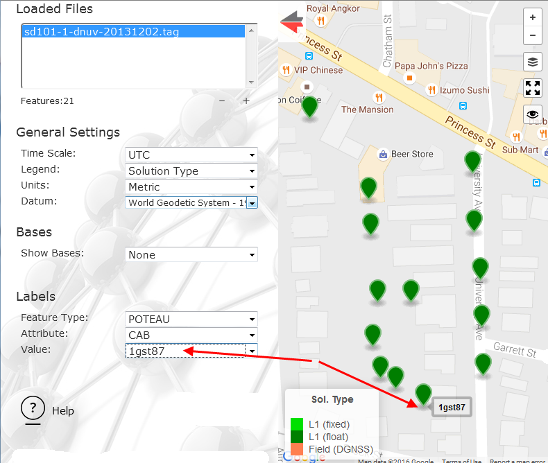Expand the Datum World Geodetic System dropdown

click(x=191, y=203)
